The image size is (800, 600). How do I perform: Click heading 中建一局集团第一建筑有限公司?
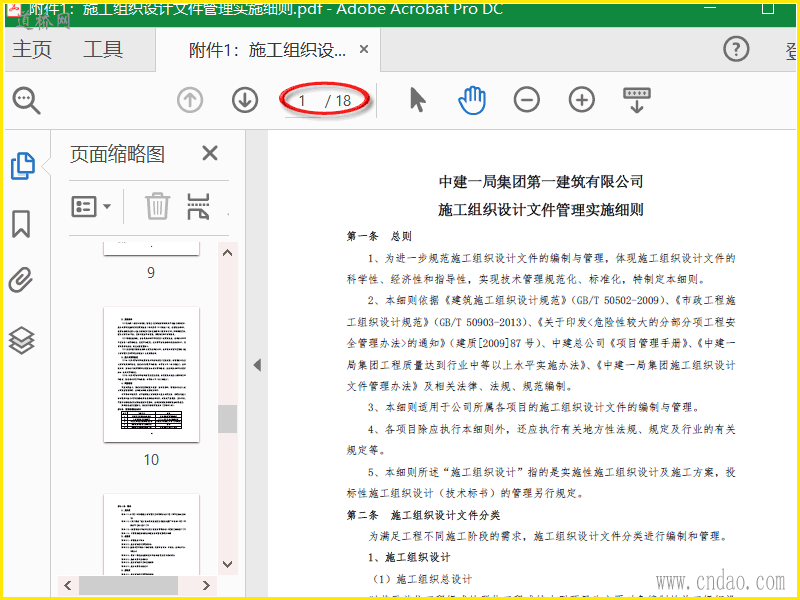point(541,182)
